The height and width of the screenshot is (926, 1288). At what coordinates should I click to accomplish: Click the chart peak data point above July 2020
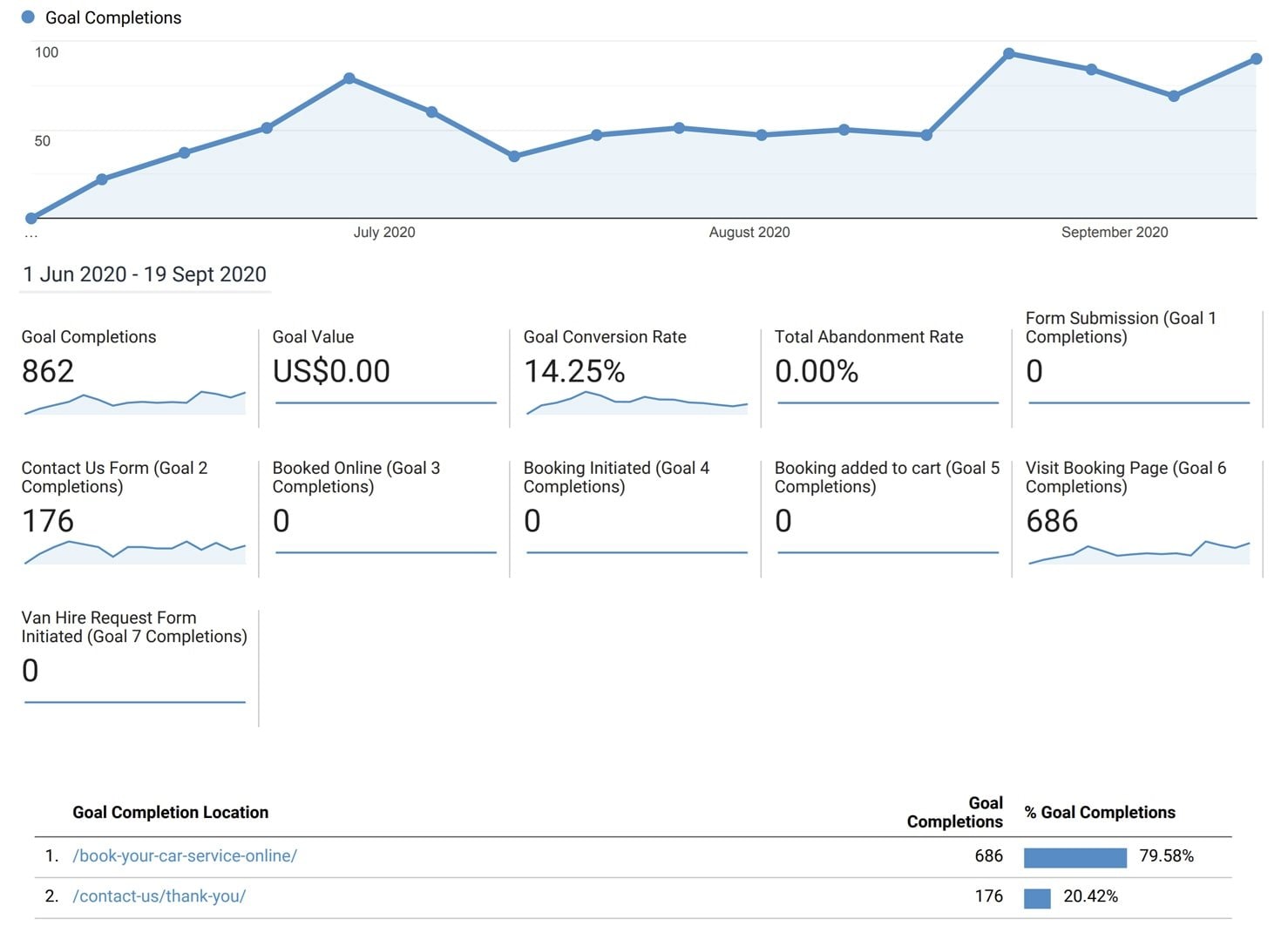[349, 78]
